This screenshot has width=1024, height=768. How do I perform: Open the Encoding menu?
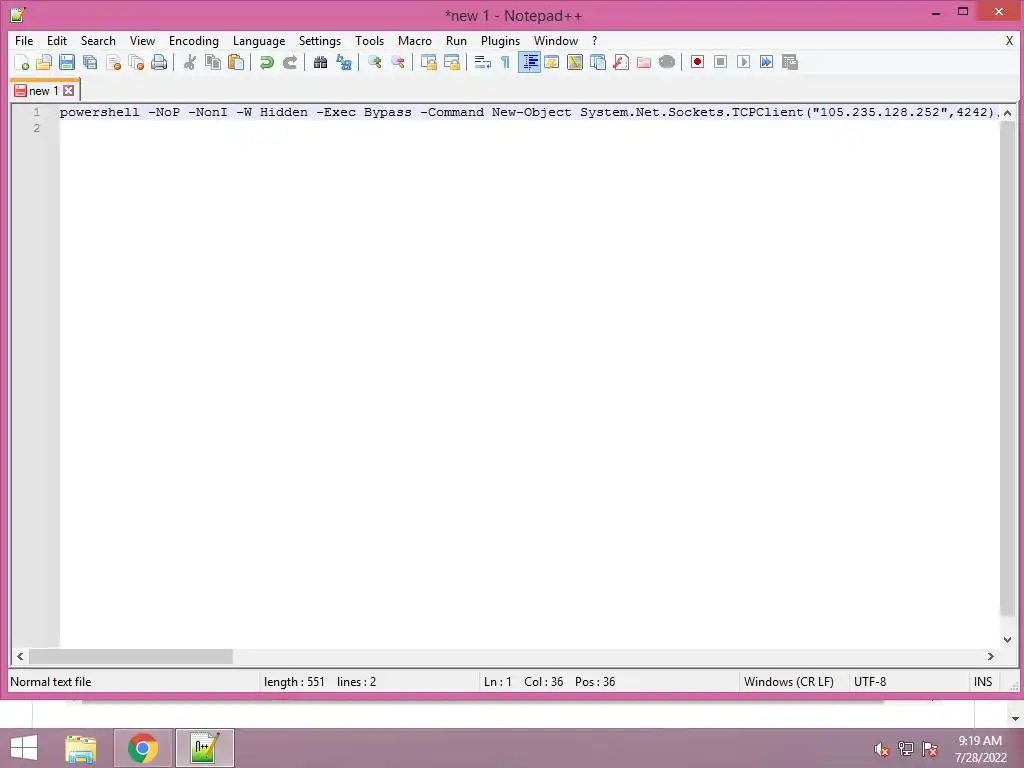point(193,40)
